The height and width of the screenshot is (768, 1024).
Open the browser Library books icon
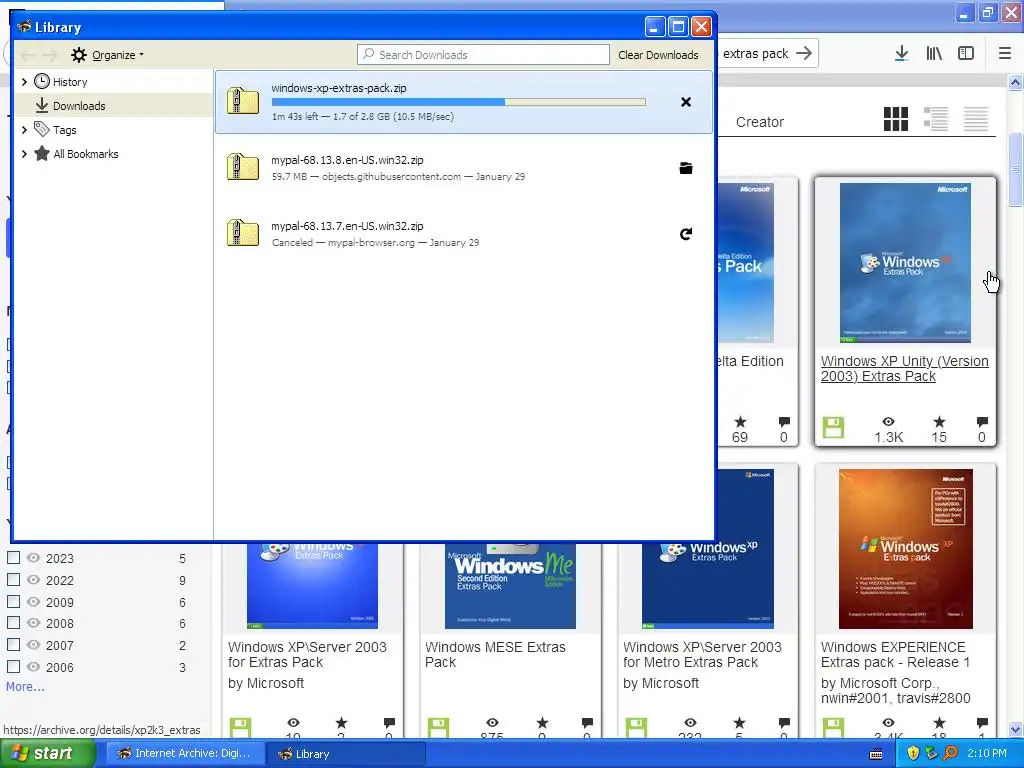coord(934,54)
